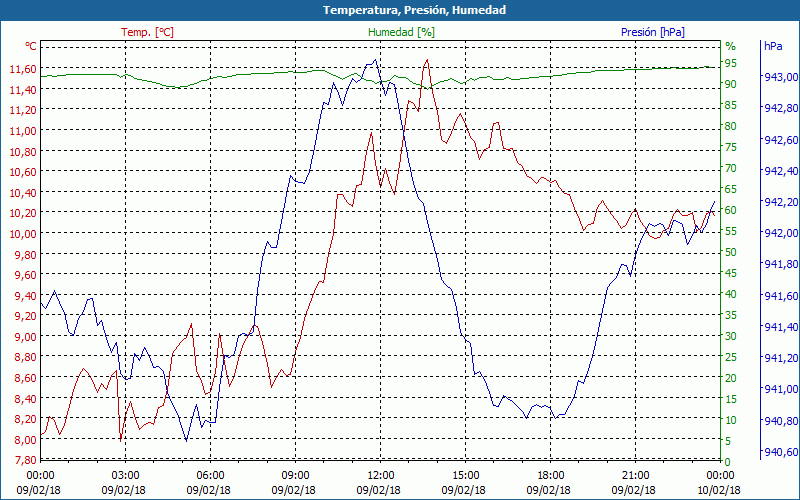
Task: Click pressure axis value 941,40
Action: tap(781, 327)
